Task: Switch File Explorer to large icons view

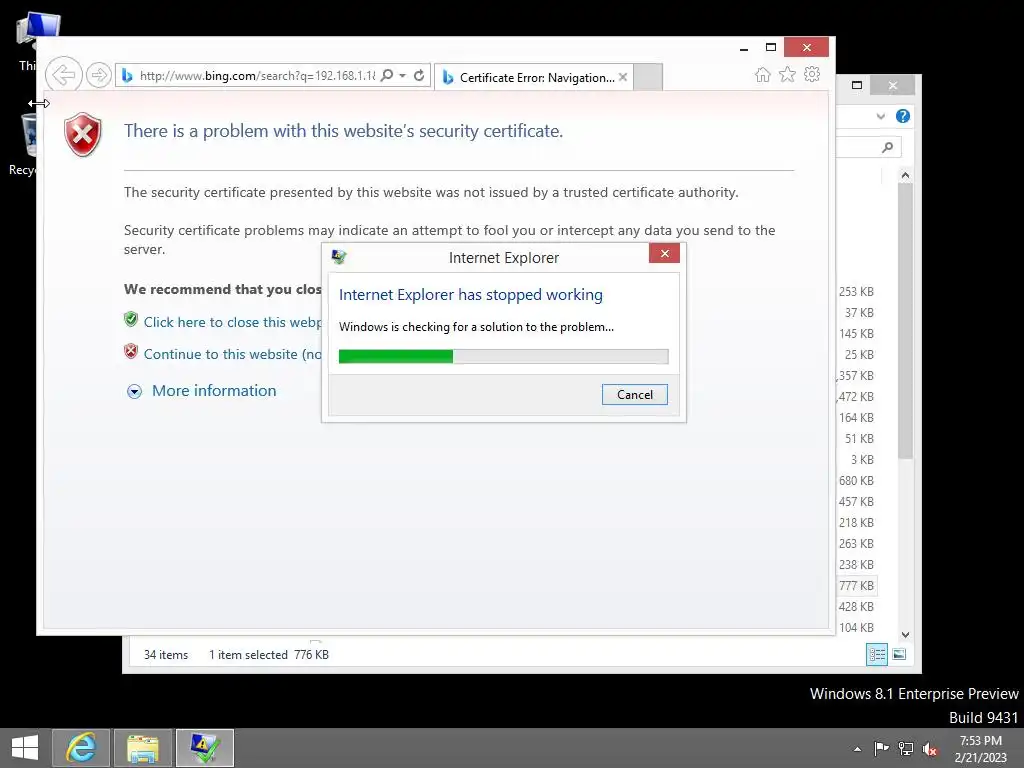Action: click(899, 654)
